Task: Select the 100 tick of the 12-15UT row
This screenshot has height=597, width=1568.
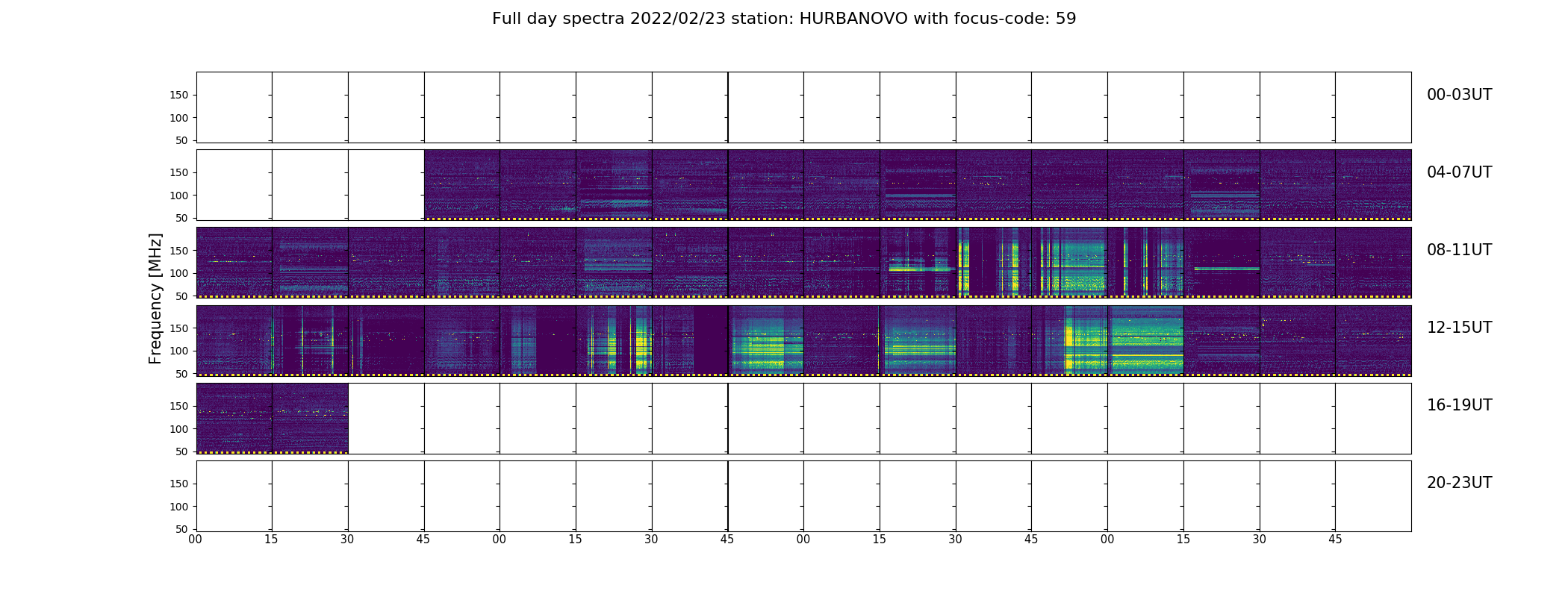Action: point(179,351)
